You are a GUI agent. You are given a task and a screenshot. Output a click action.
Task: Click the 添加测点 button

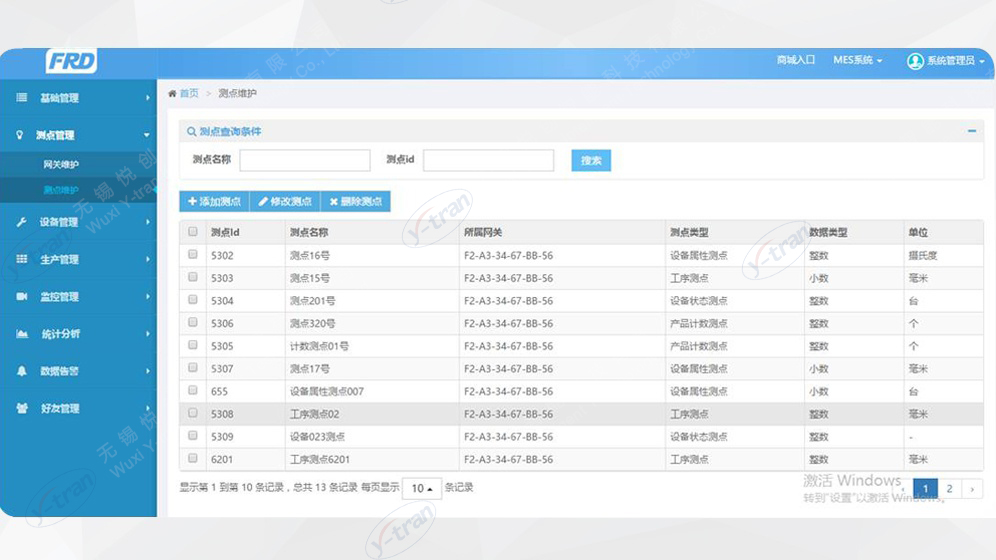click(214, 201)
